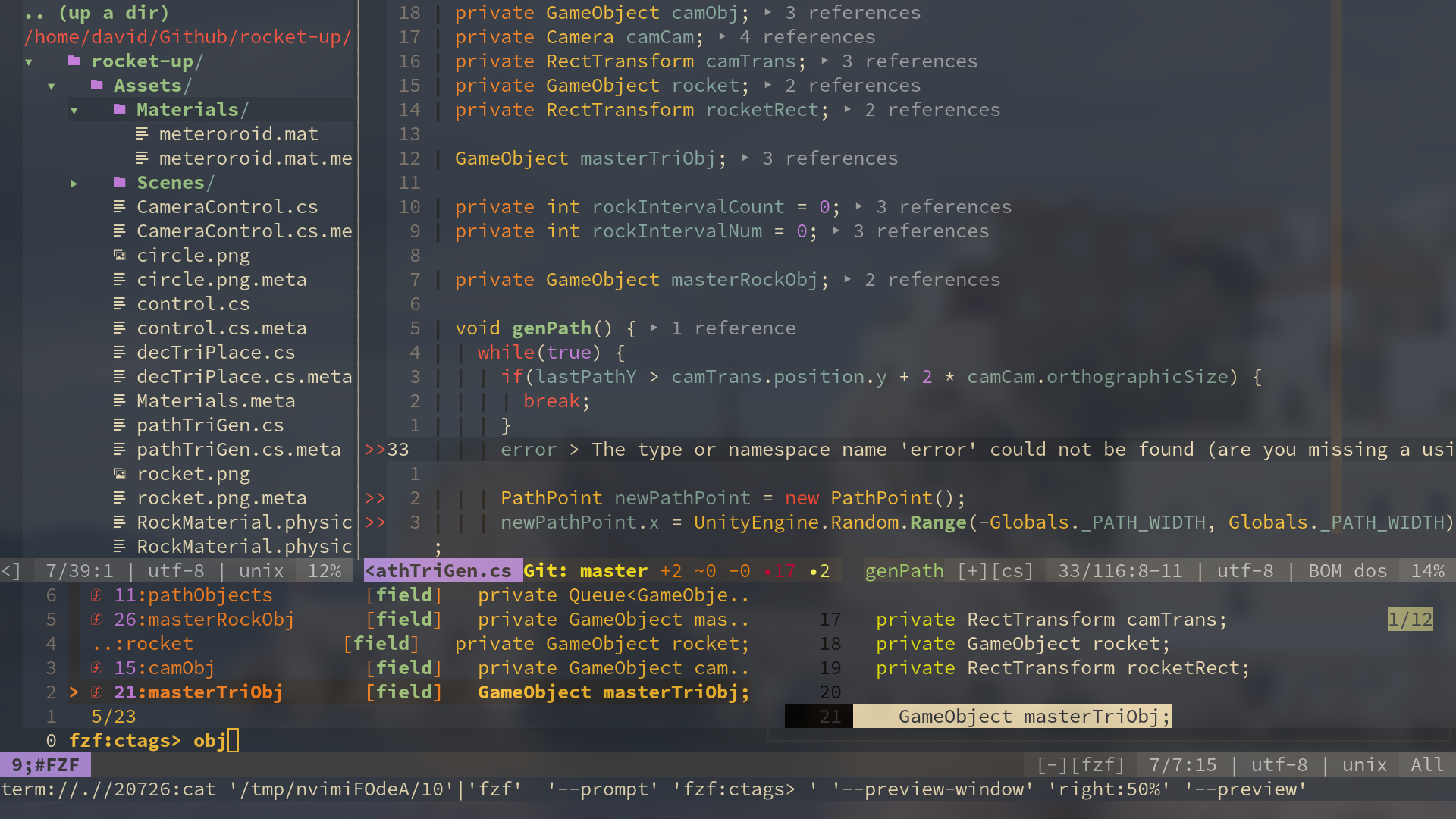Collapse the Assets folder arrow
Image resolution: width=1456 pixels, height=819 pixels.
click(x=51, y=86)
